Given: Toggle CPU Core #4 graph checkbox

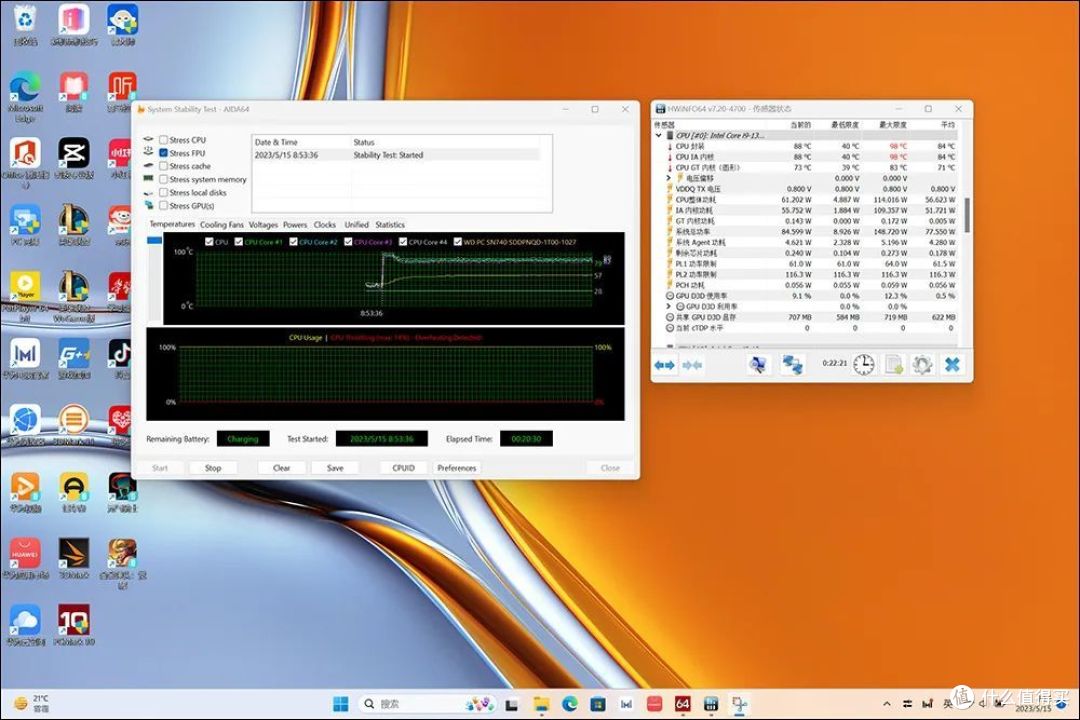Looking at the screenshot, I should [403, 242].
